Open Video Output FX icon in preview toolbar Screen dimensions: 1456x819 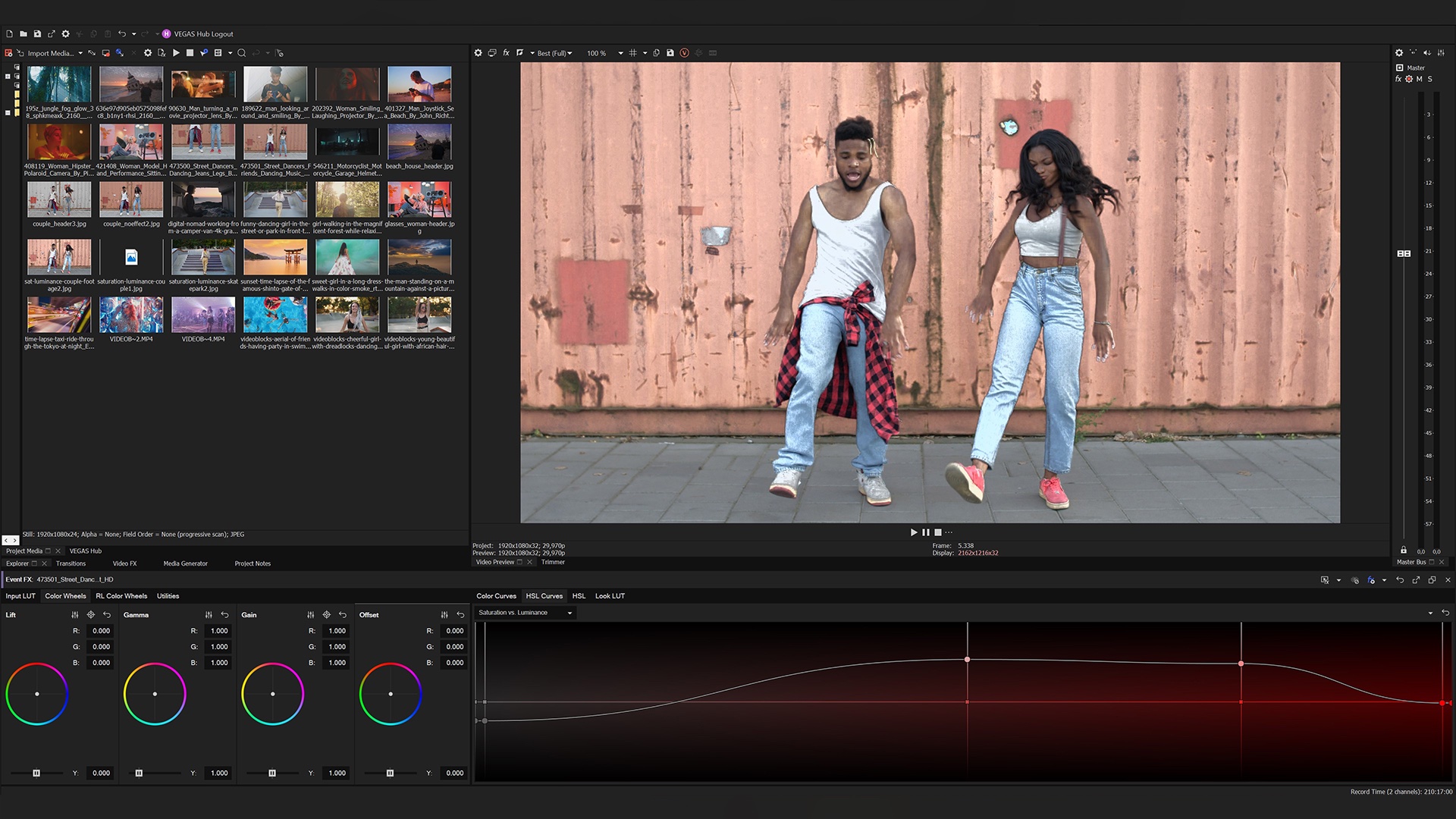506,53
